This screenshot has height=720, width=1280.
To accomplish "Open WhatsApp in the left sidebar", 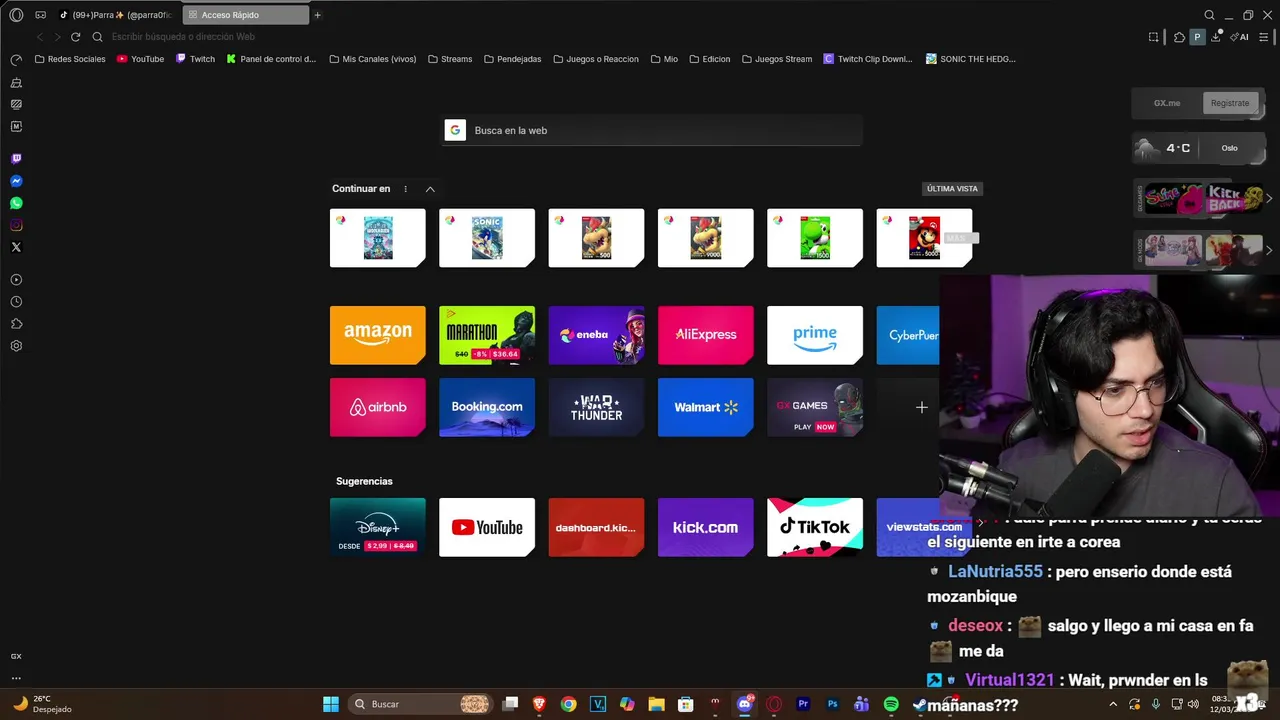I will coord(16,203).
